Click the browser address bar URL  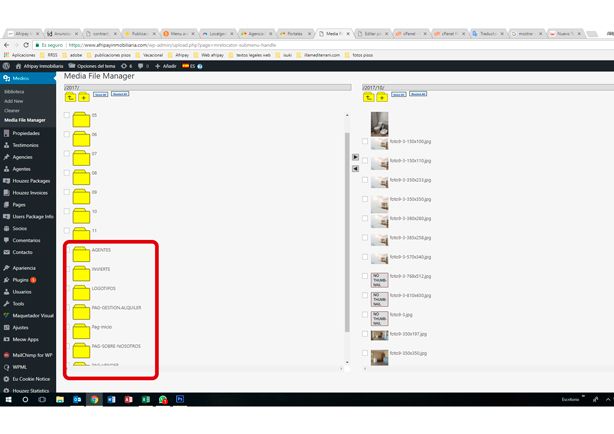click(x=172, y=45)
